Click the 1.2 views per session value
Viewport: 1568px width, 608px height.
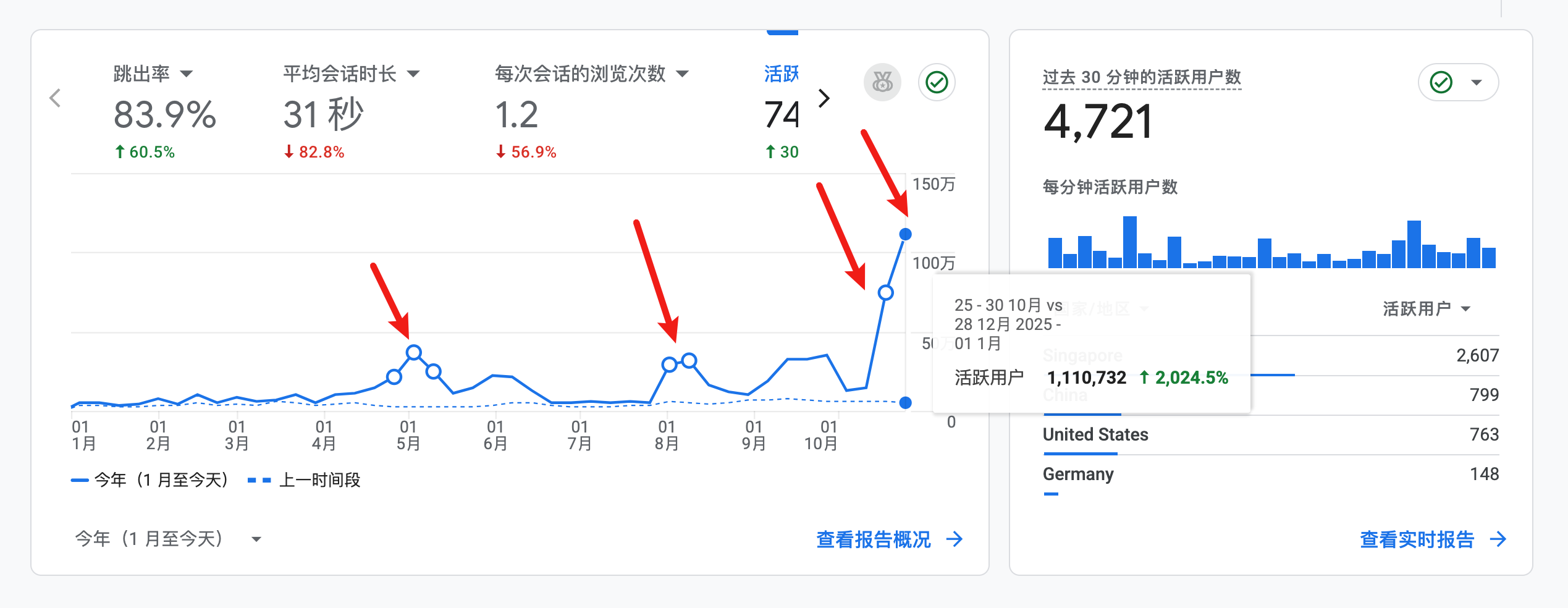coord(516,115)
